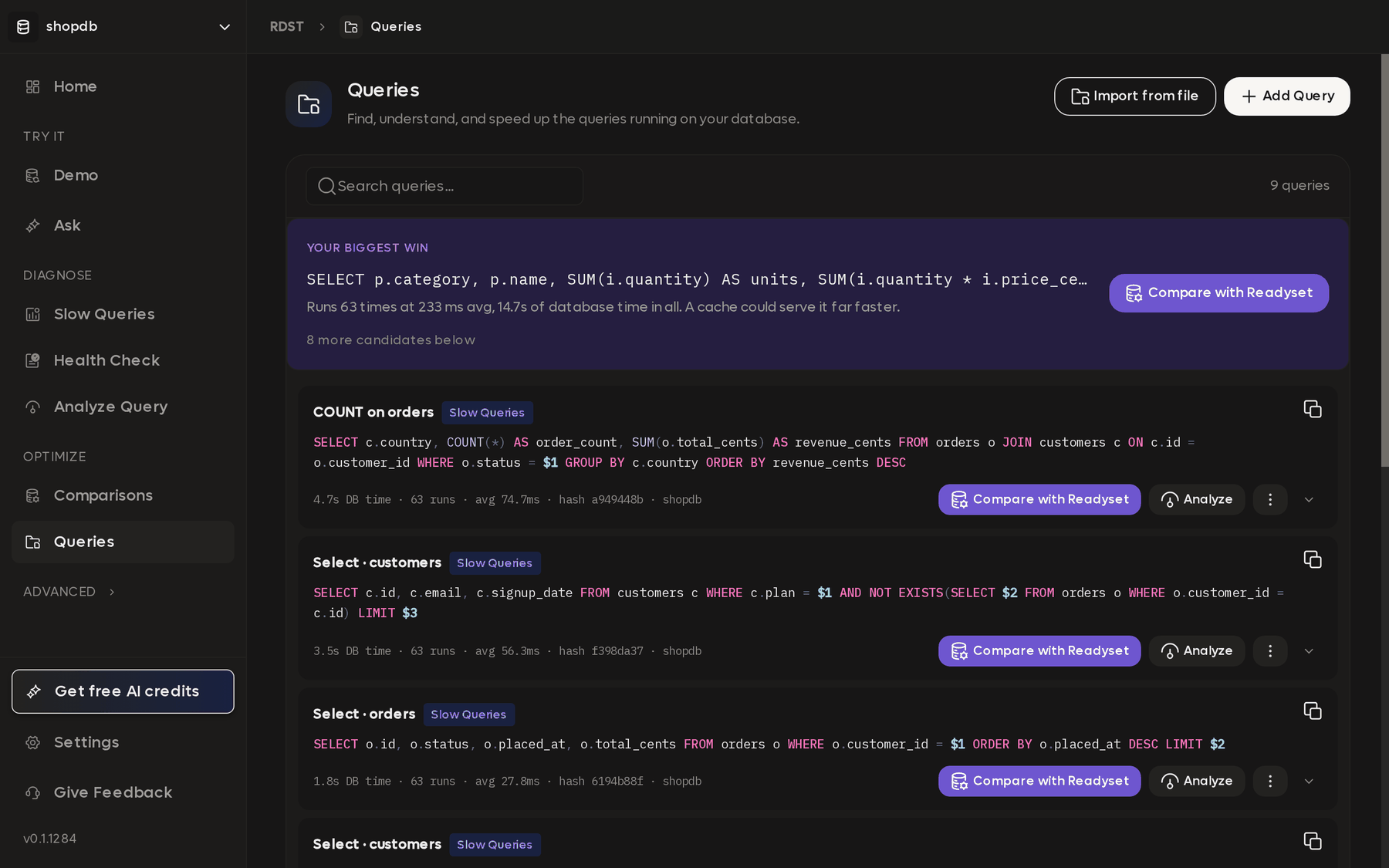This screenshot has height=868, width=1389.
Task: Click the Settings gear icon
Action: click(x=32, y=742)
